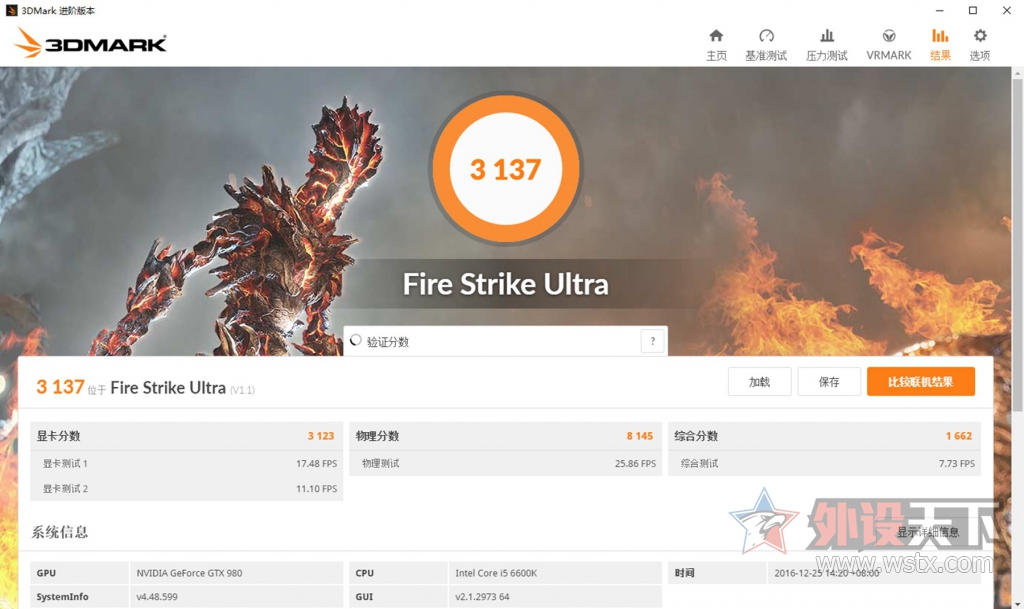
Task: Click the 17.48 FPS value
Action: tap(317, 463)
